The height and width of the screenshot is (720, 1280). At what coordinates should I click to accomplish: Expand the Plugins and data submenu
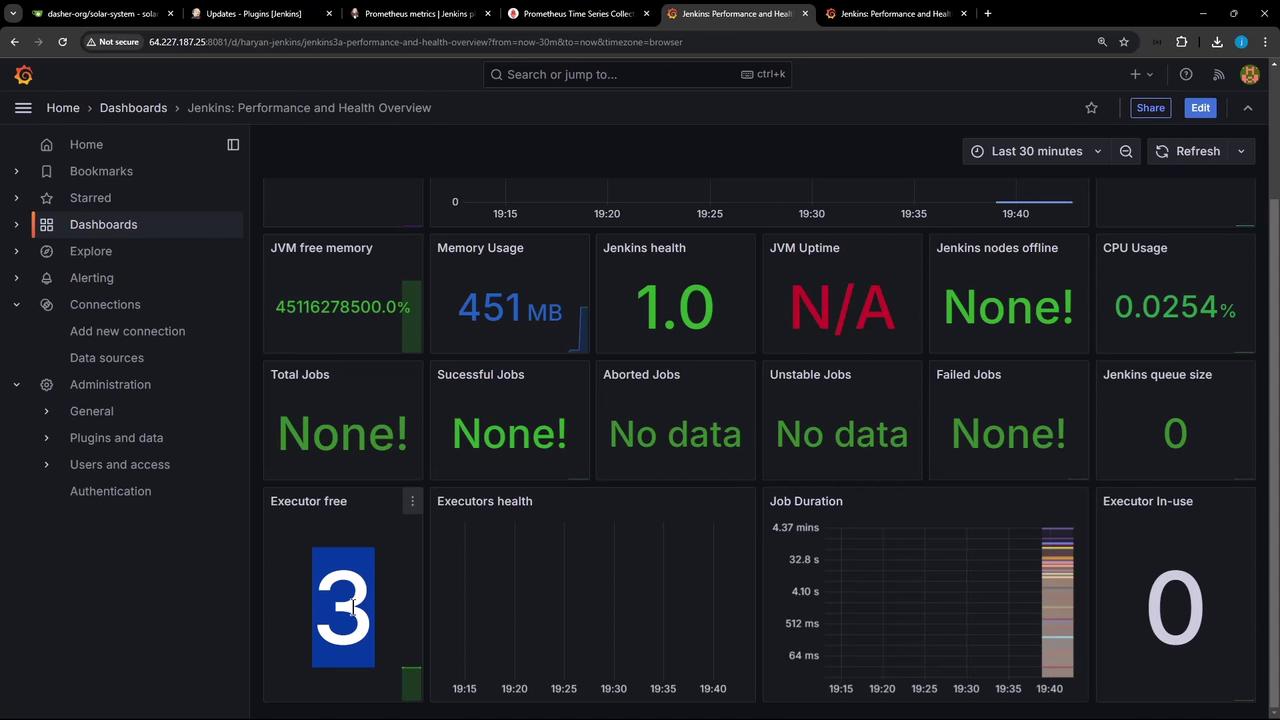(46, 438)
